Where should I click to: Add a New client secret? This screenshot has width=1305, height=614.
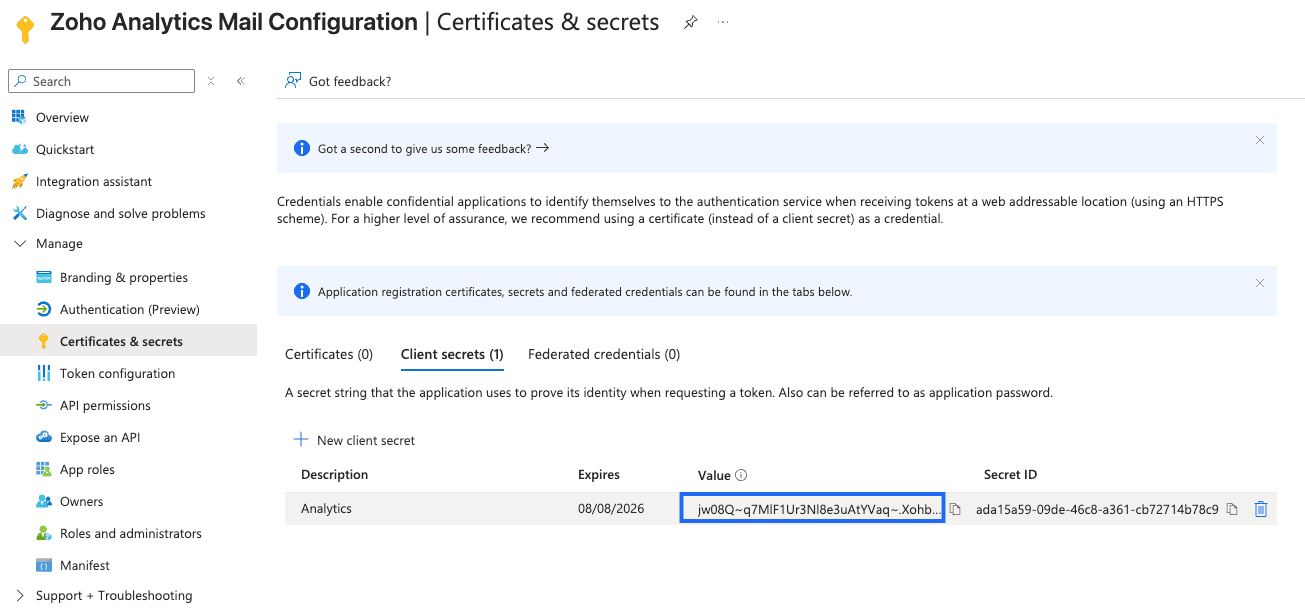point(354,440)
